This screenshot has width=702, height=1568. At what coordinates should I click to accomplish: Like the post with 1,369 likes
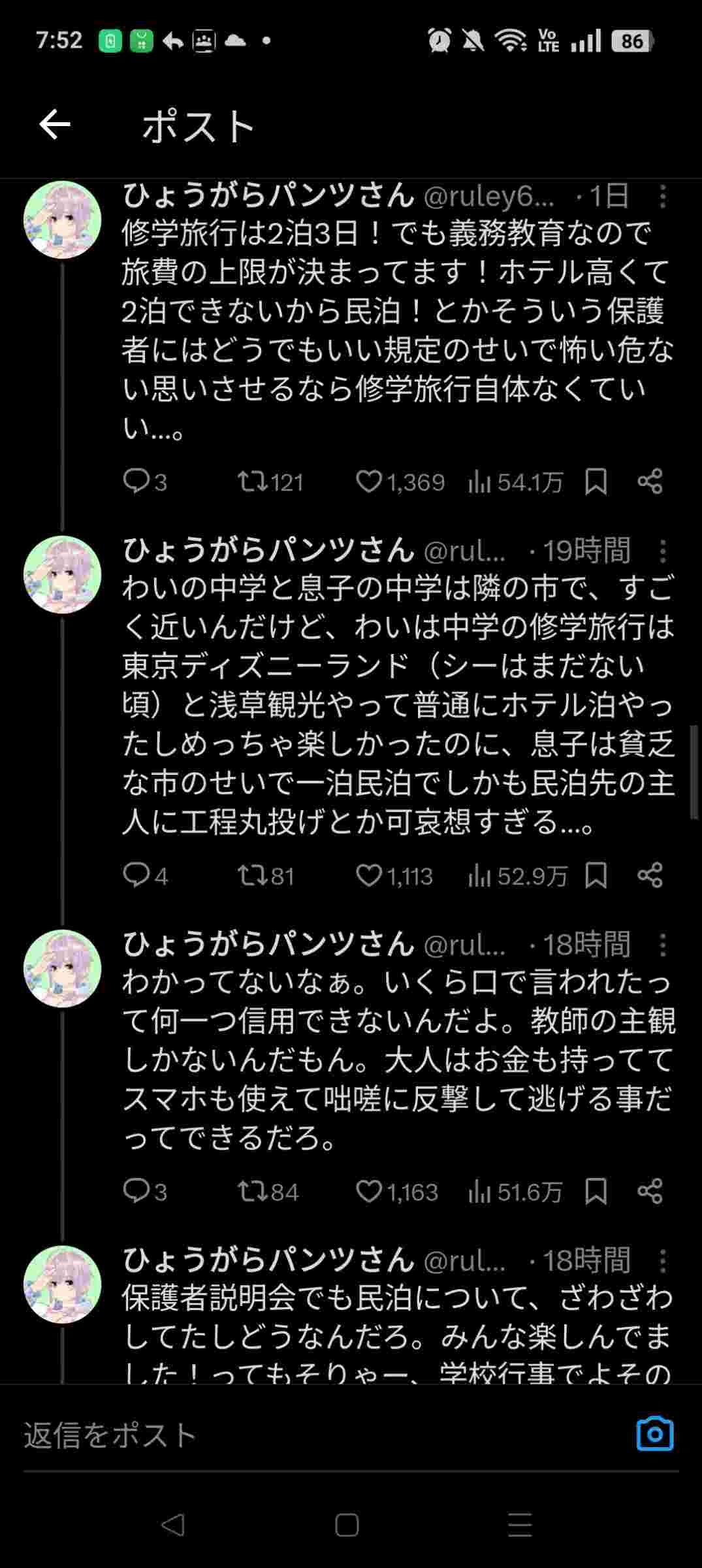coord(369,482)
